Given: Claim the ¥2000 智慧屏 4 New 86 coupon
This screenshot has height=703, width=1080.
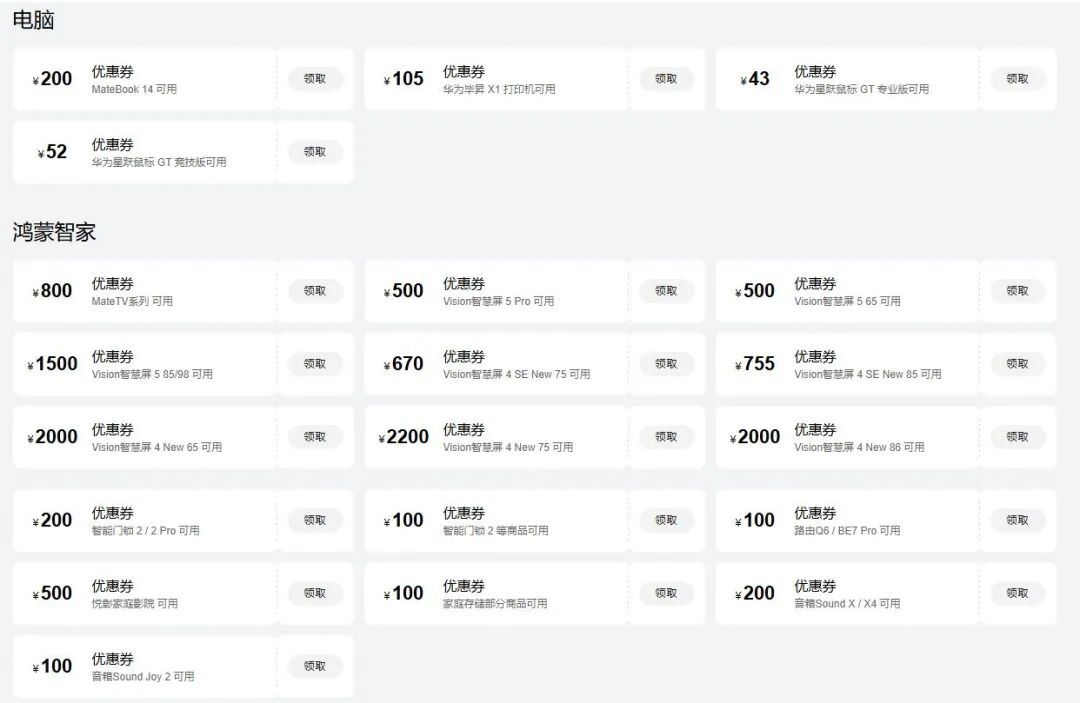Looking at the screenshot, I should tap(1017, 437).
